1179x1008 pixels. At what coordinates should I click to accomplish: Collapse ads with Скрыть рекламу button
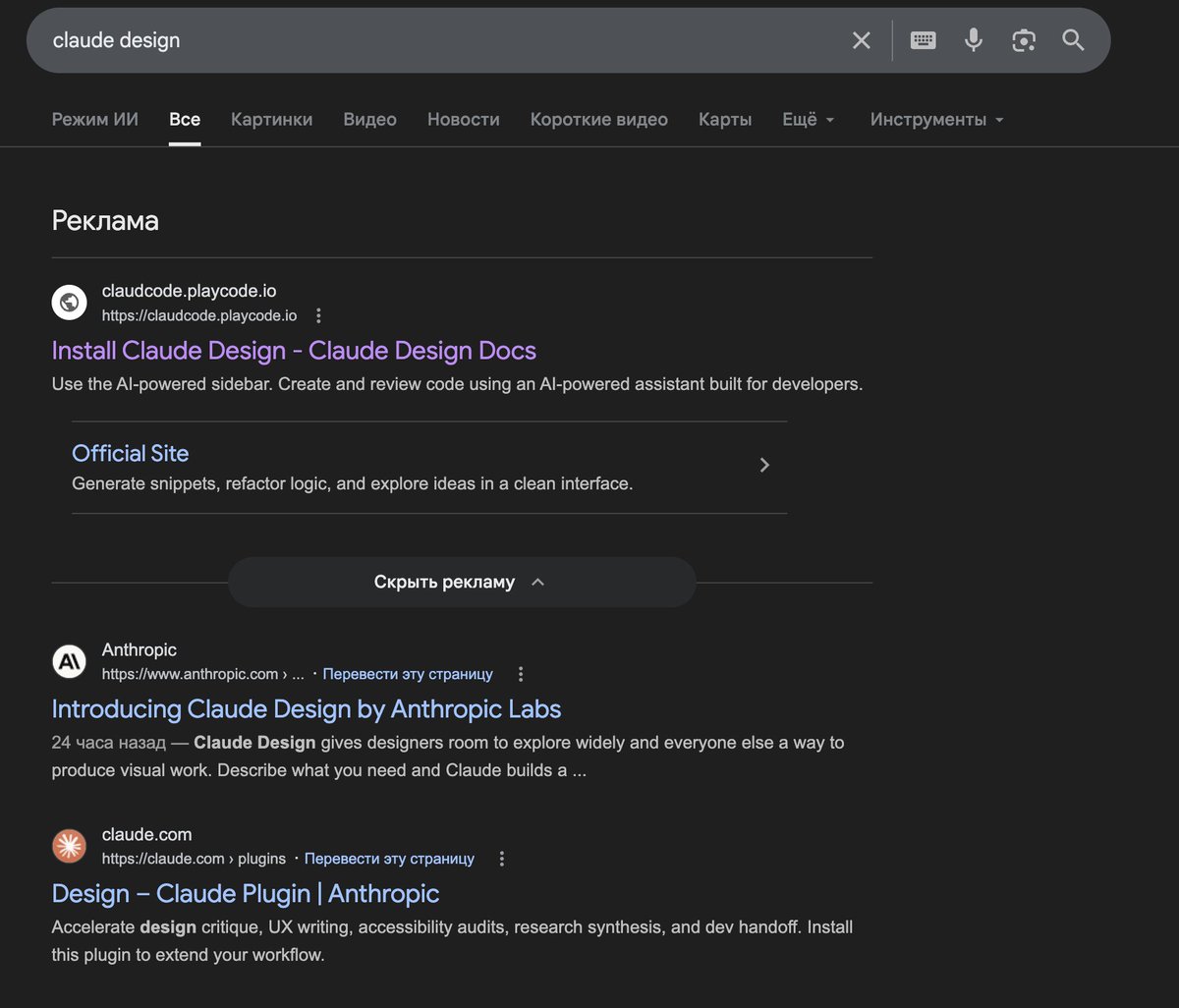(x=462, y=582)
